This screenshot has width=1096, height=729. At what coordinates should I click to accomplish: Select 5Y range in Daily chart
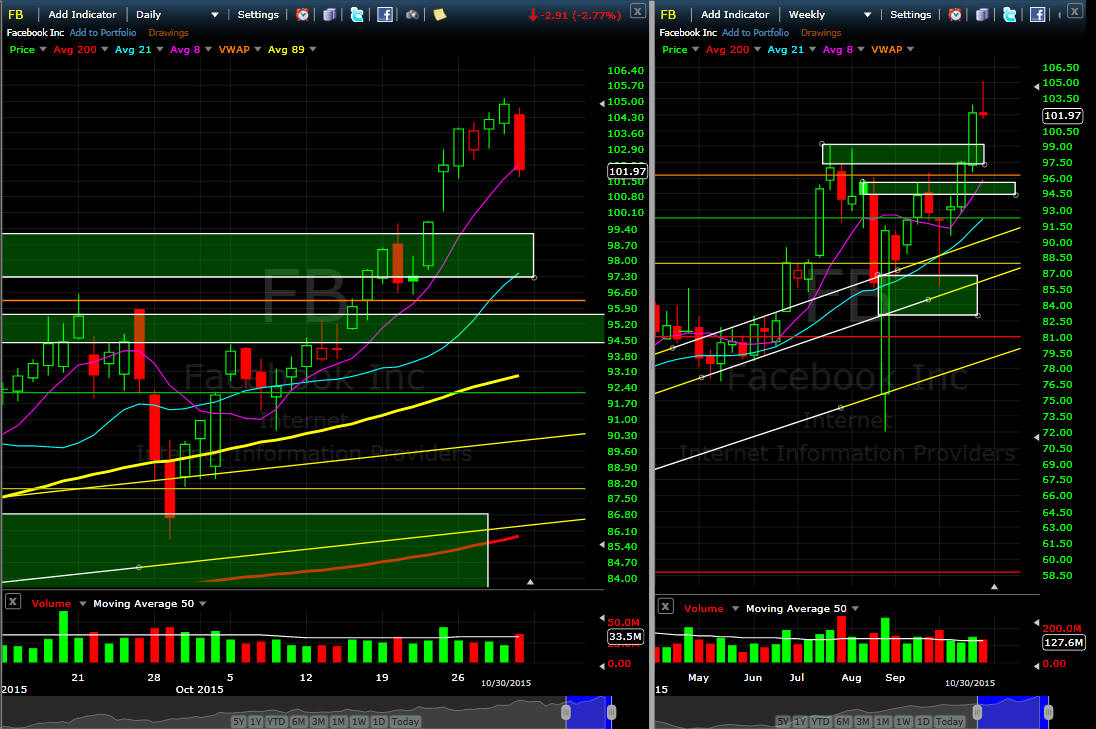(x=238, y=721)
